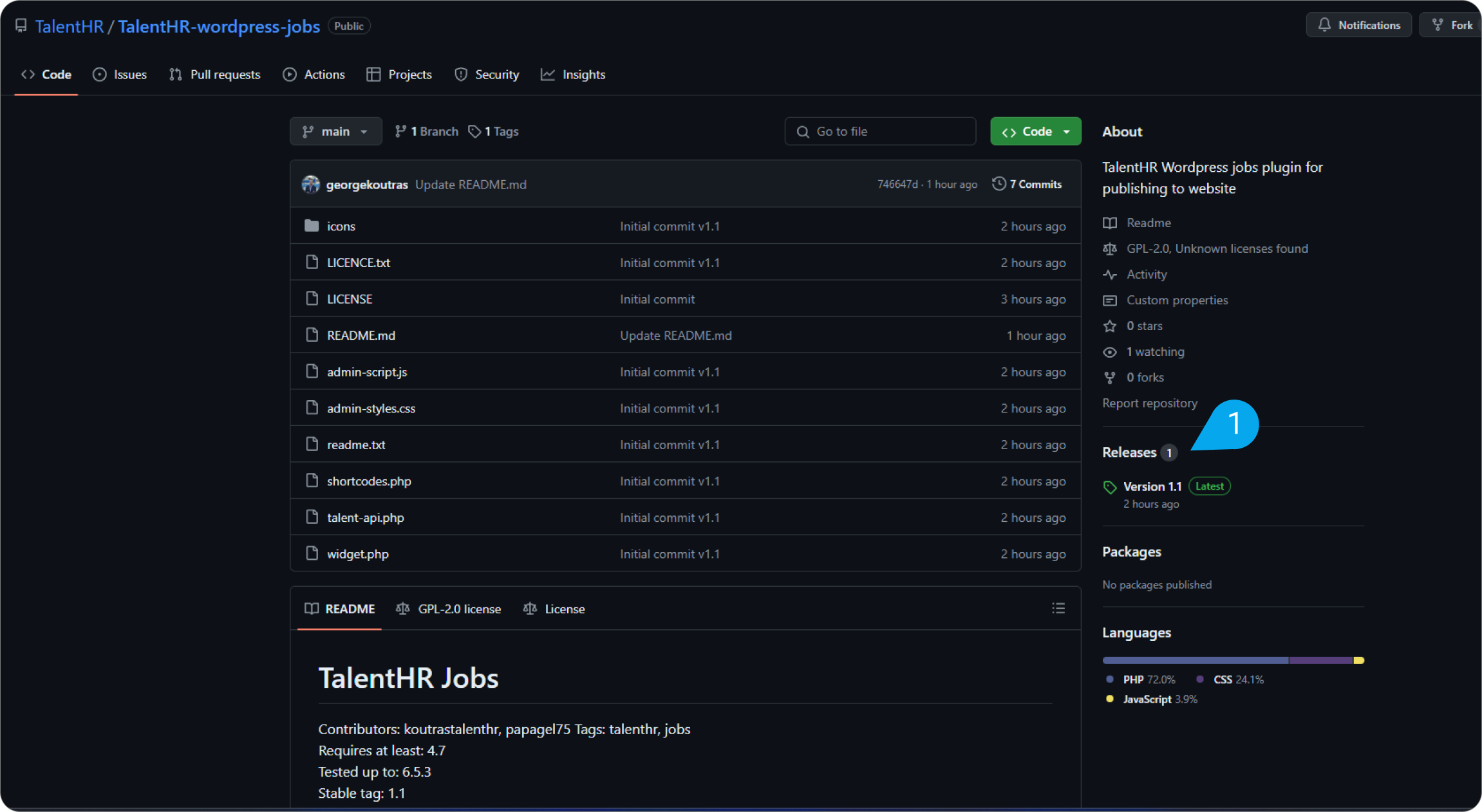Open the TalentHR organization link
The width and height of the screenshot is (1482, 812).
pos(69,26)
